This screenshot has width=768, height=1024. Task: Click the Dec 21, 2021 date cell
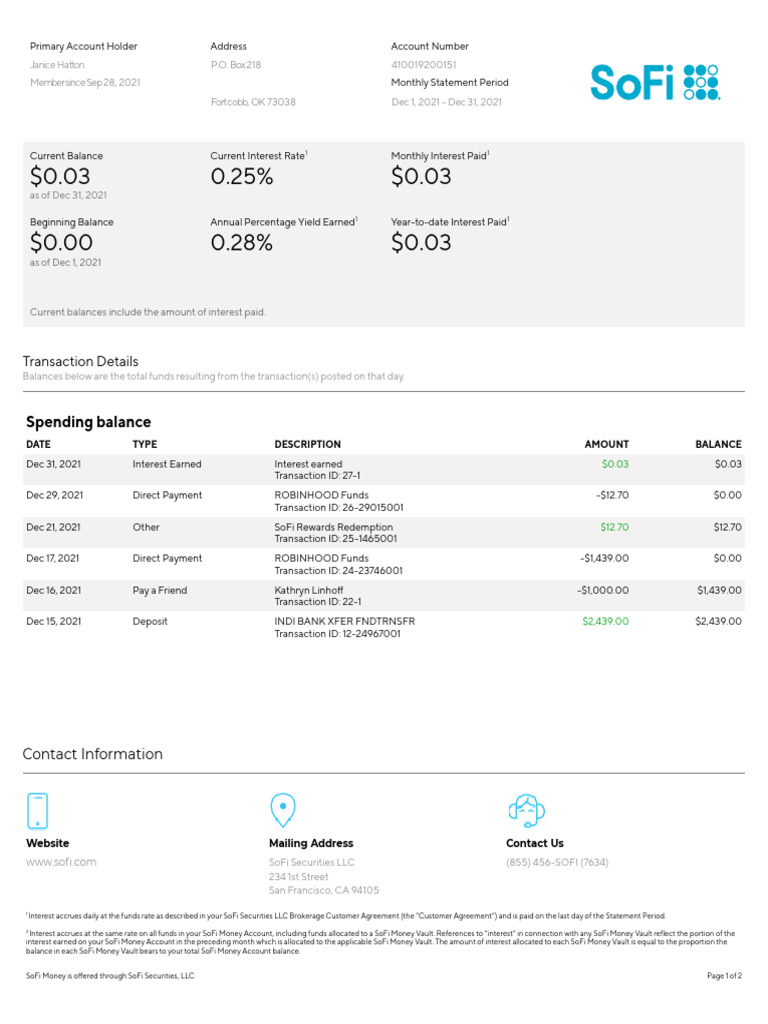tap(54, 527)
